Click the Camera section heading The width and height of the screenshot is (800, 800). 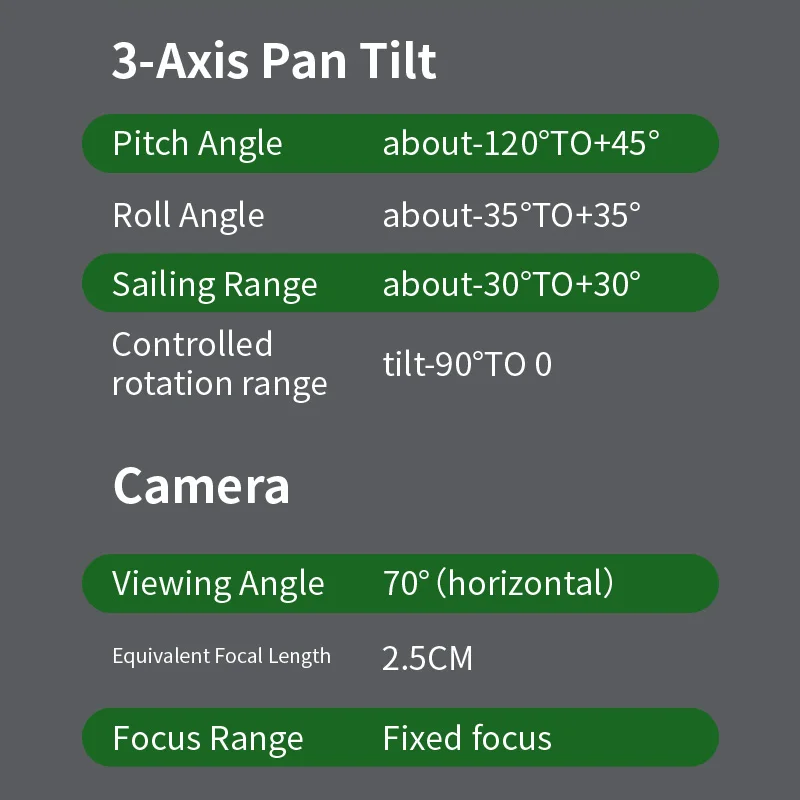(x=201, y=486)
